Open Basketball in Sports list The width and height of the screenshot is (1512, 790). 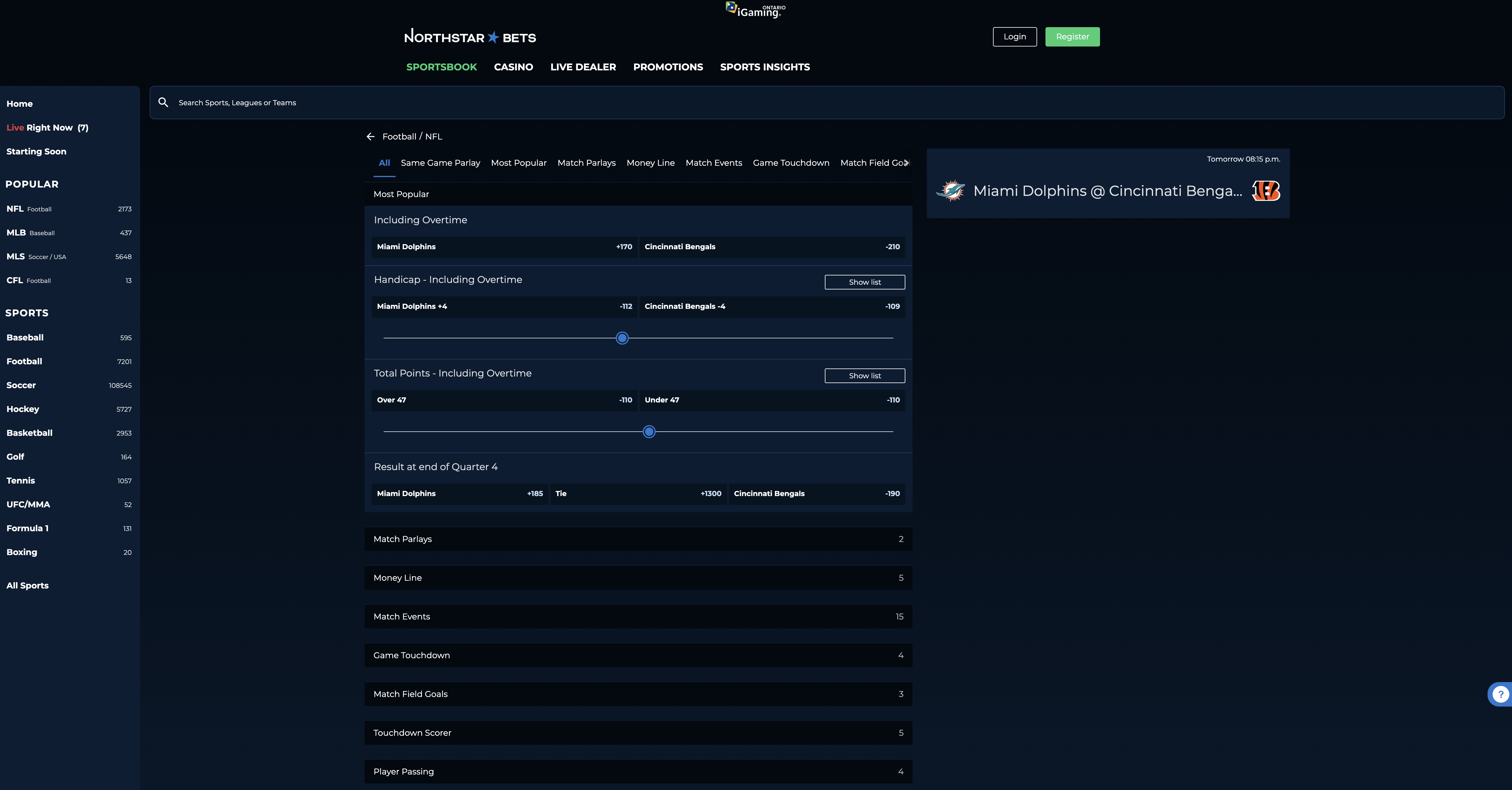[x=69, y=433]
